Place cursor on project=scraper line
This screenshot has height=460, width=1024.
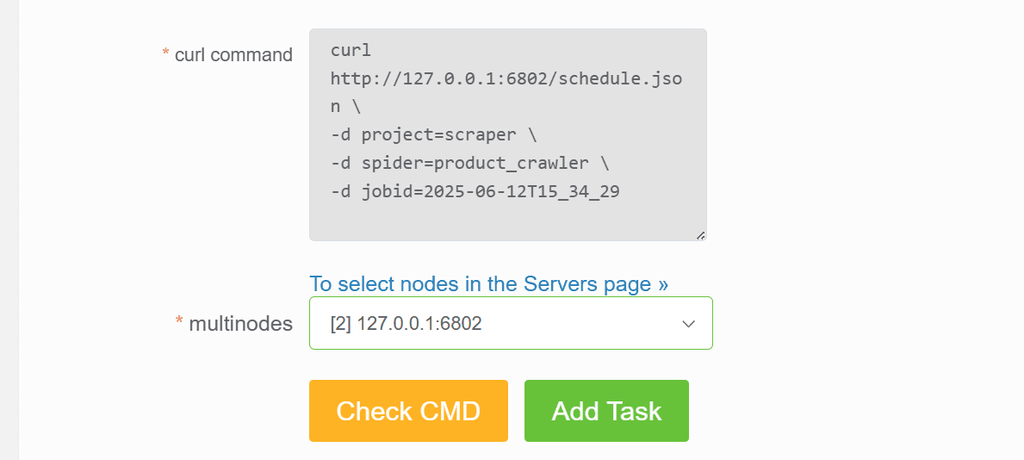(434, 135)
